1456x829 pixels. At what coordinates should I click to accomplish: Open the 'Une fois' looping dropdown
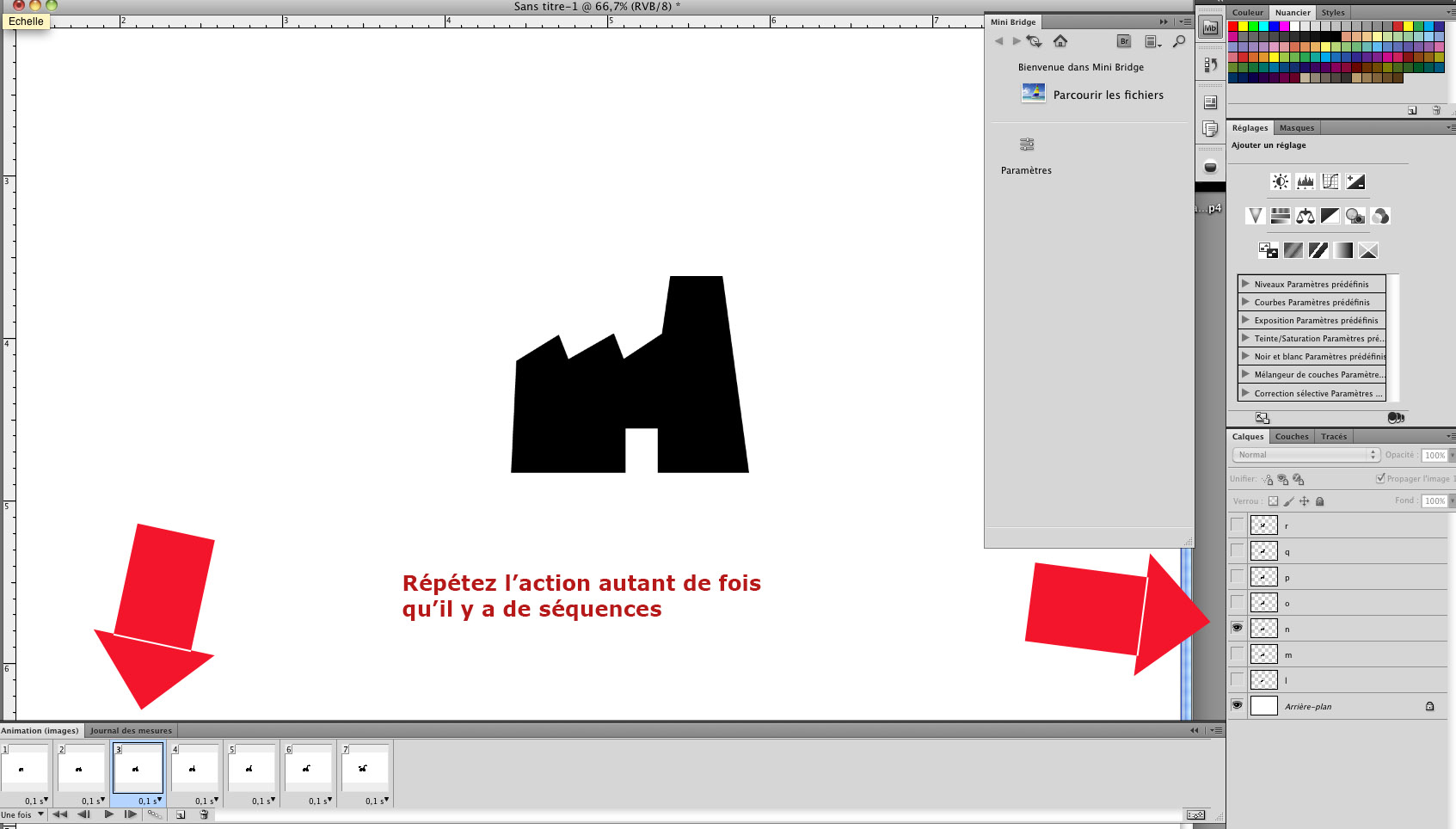coord(22,814)
